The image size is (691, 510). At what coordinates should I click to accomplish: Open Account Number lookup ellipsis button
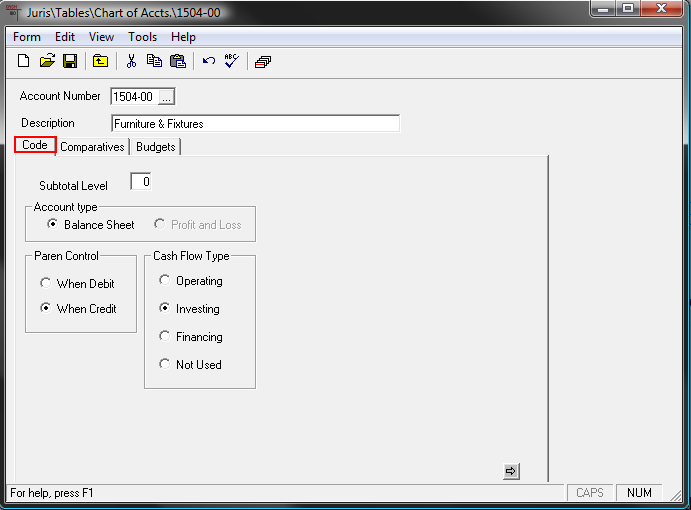[167, 97]
